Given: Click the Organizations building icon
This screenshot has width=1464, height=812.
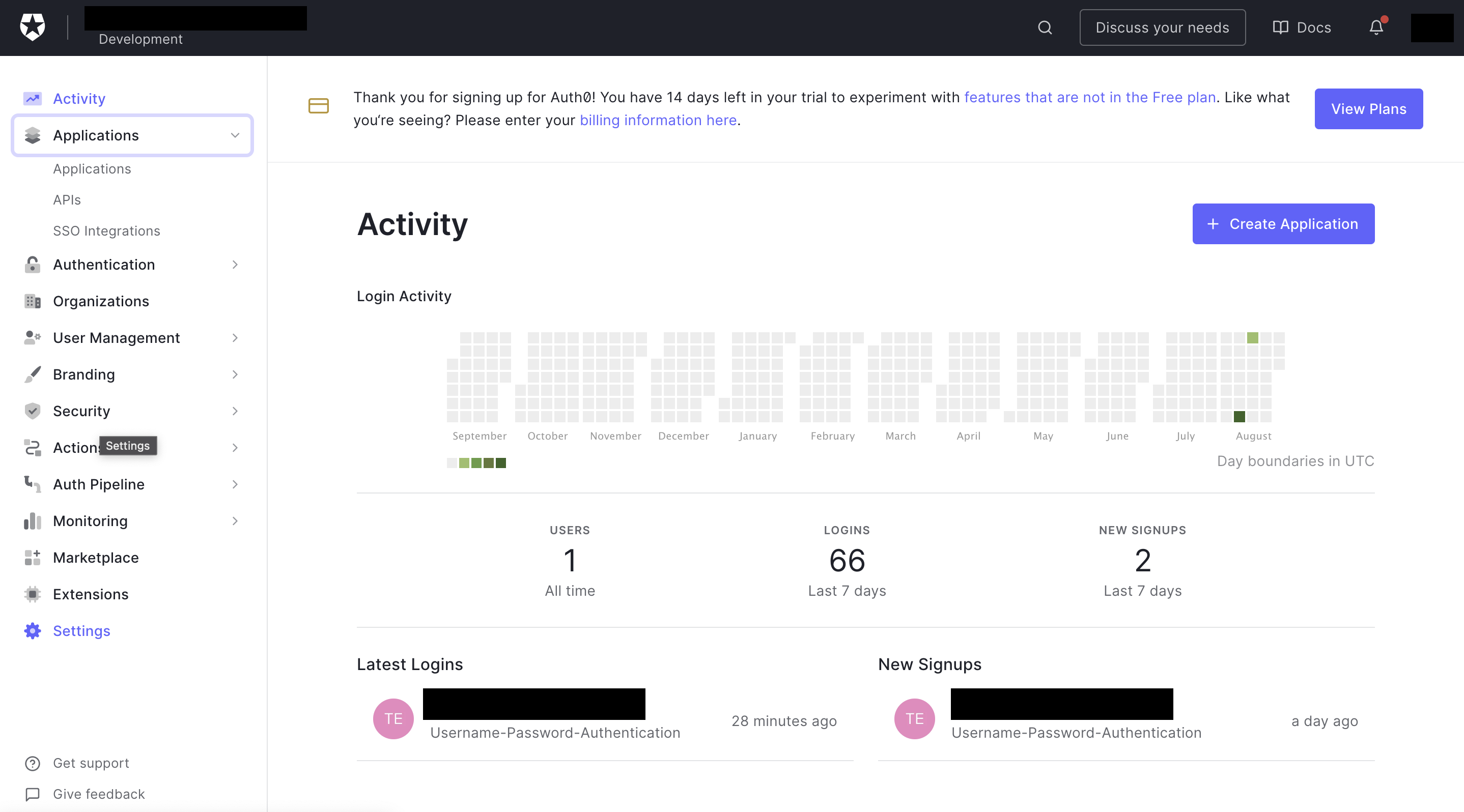Looking at the screenshot, I should point(33,301).
